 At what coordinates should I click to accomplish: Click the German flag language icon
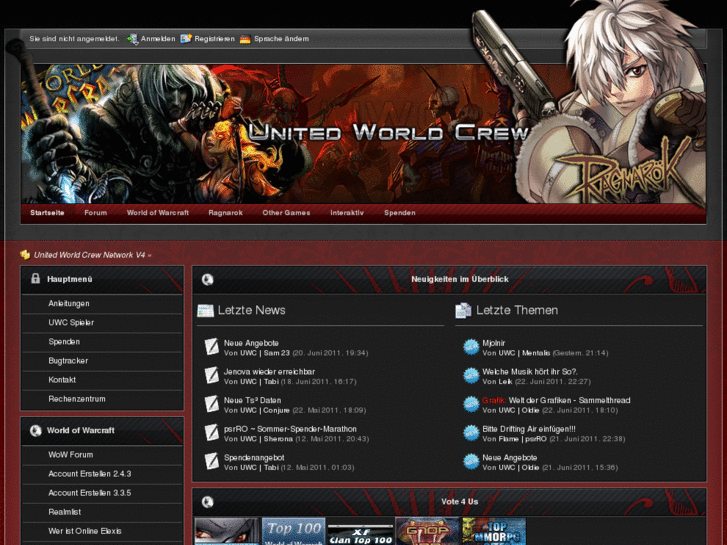(245, 39)
